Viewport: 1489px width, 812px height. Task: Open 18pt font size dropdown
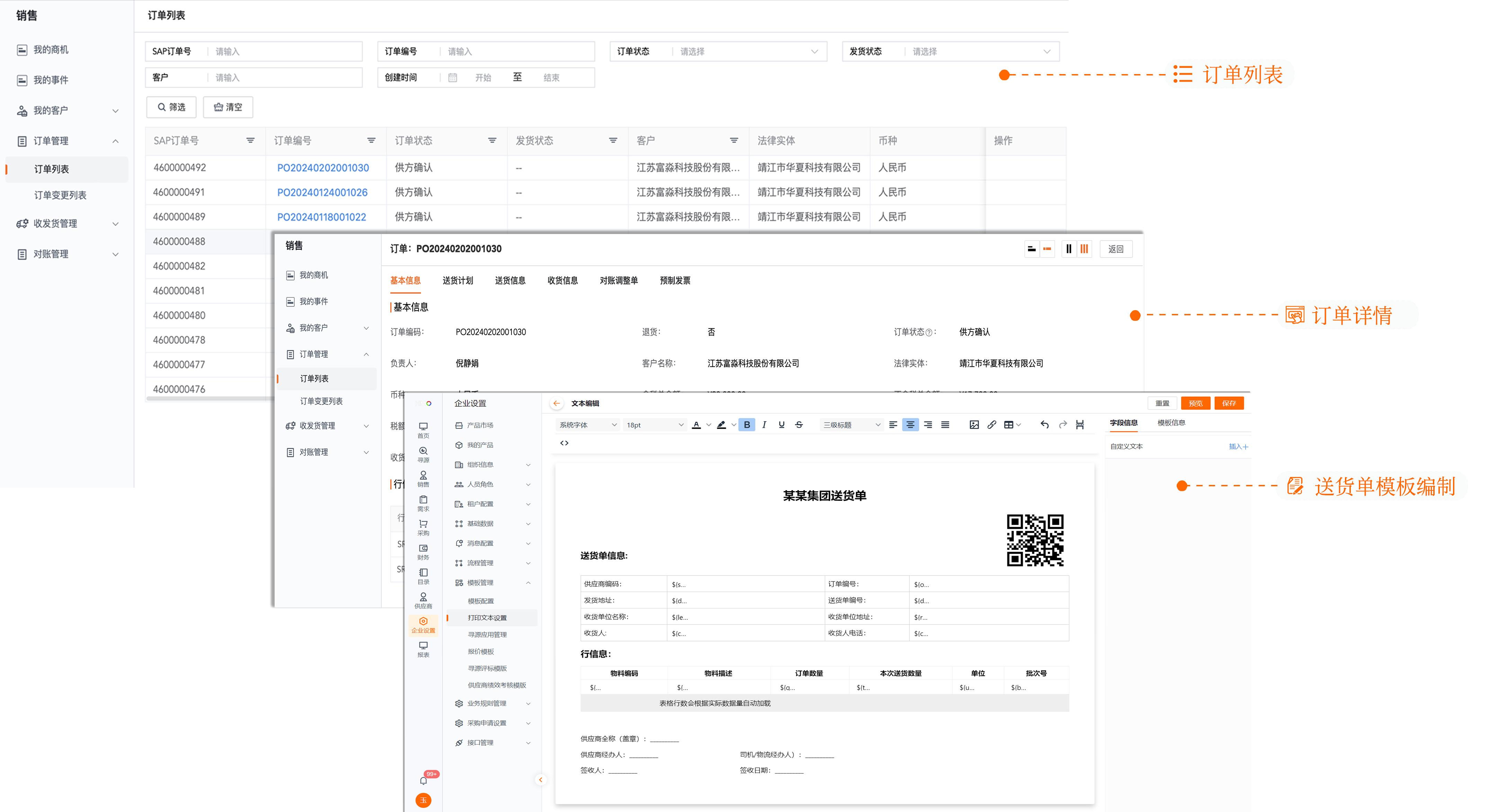point(655,425)
